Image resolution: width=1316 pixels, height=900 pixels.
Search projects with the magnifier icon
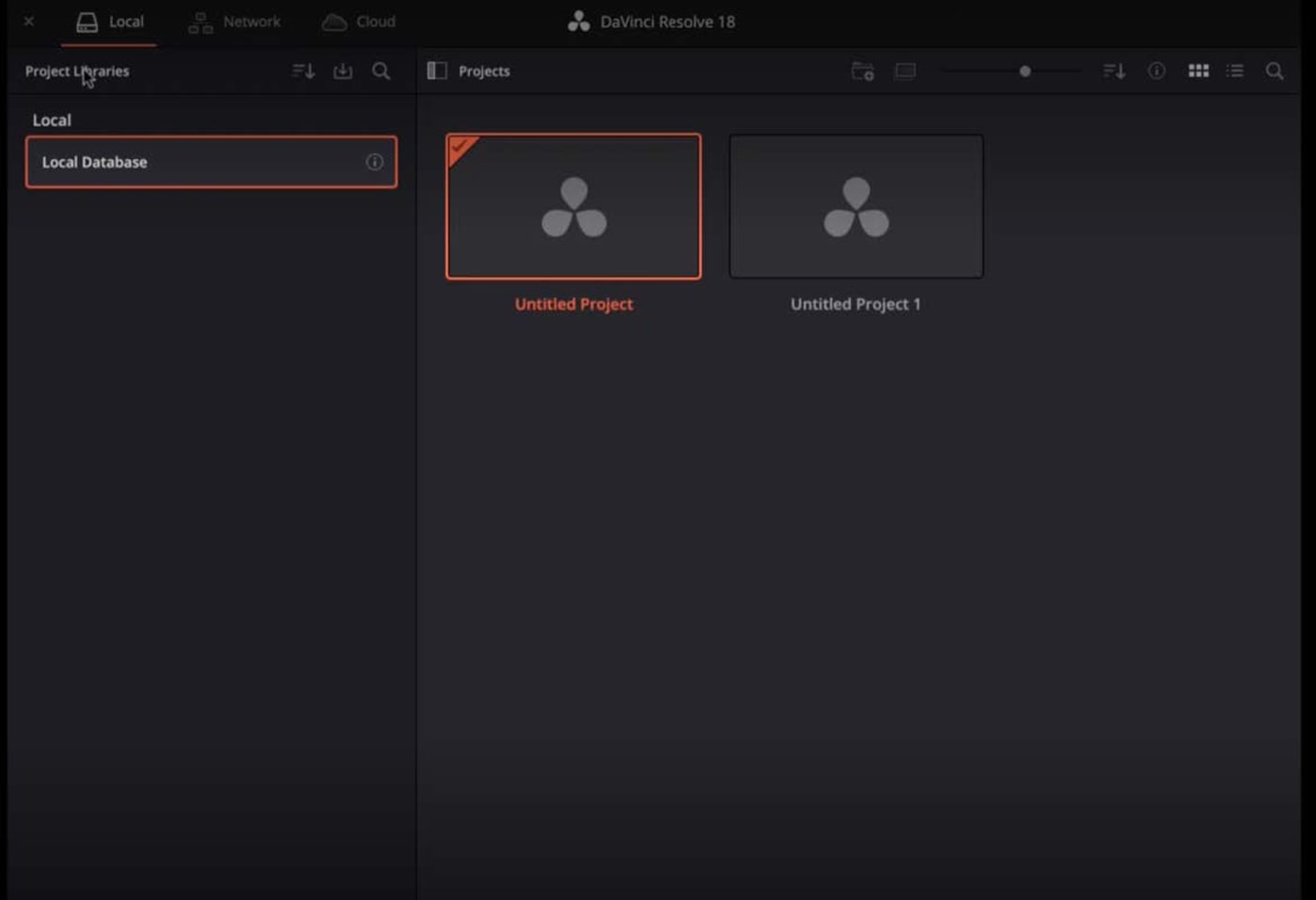1275,71
